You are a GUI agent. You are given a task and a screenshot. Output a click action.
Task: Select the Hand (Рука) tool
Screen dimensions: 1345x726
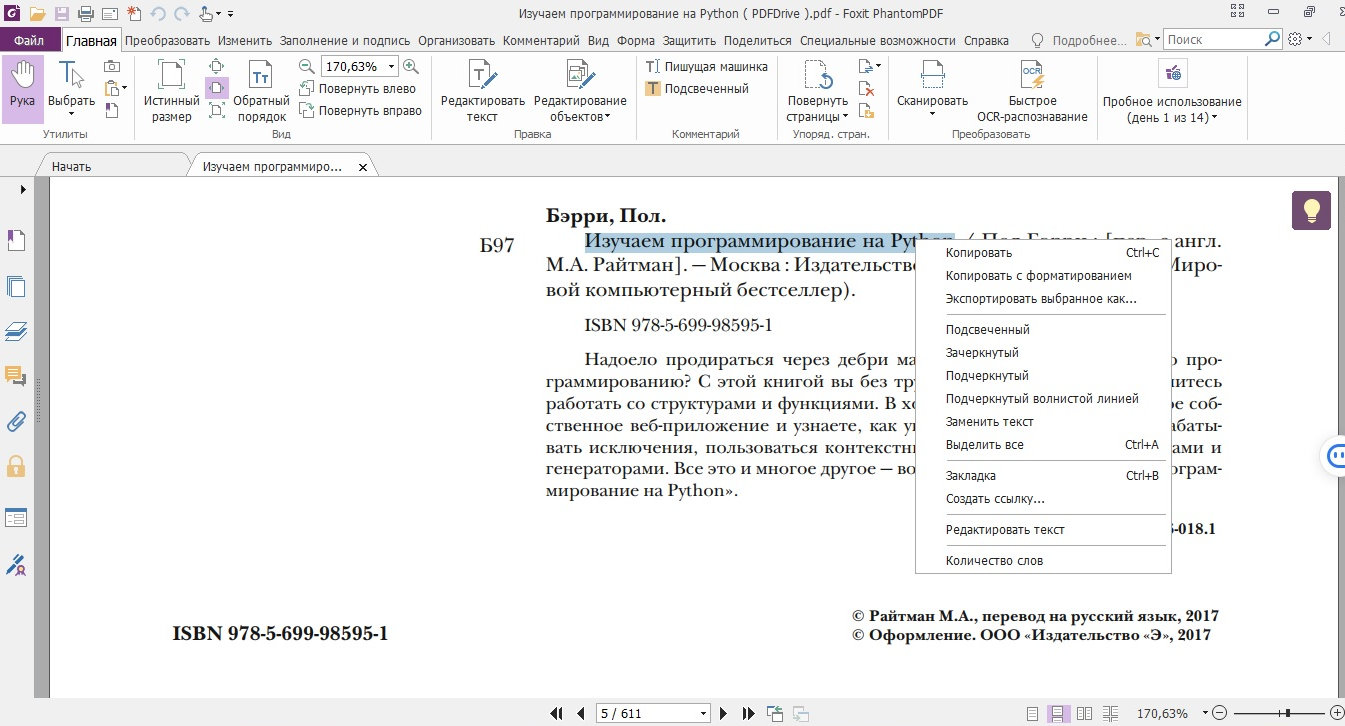(x=22, y=88)
